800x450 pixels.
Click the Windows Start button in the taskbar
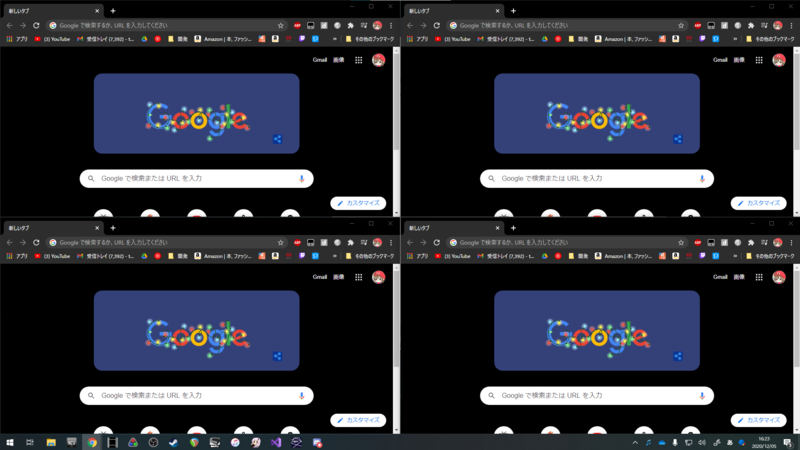pyautogui.click(x=10, y=442)
